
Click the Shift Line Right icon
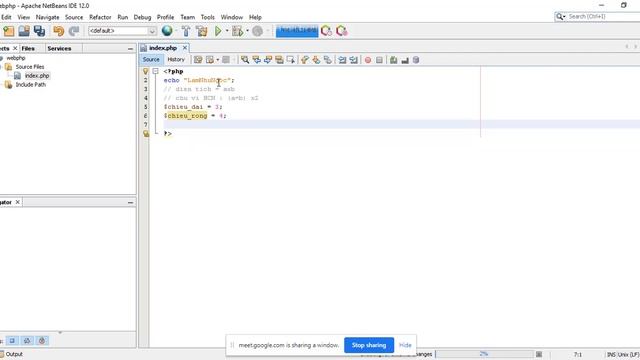pos(353,60)
